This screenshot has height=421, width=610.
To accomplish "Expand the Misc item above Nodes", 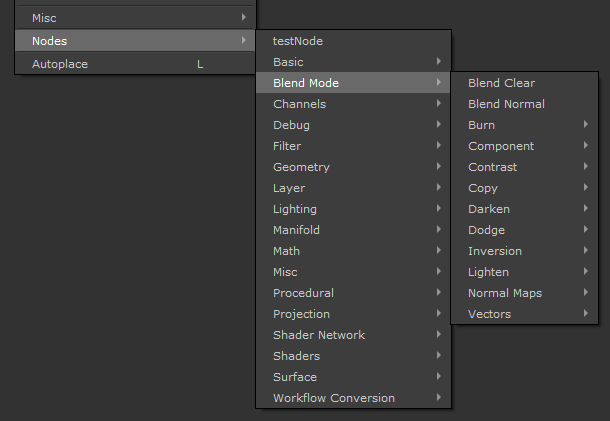I will (x=44, y=18).
